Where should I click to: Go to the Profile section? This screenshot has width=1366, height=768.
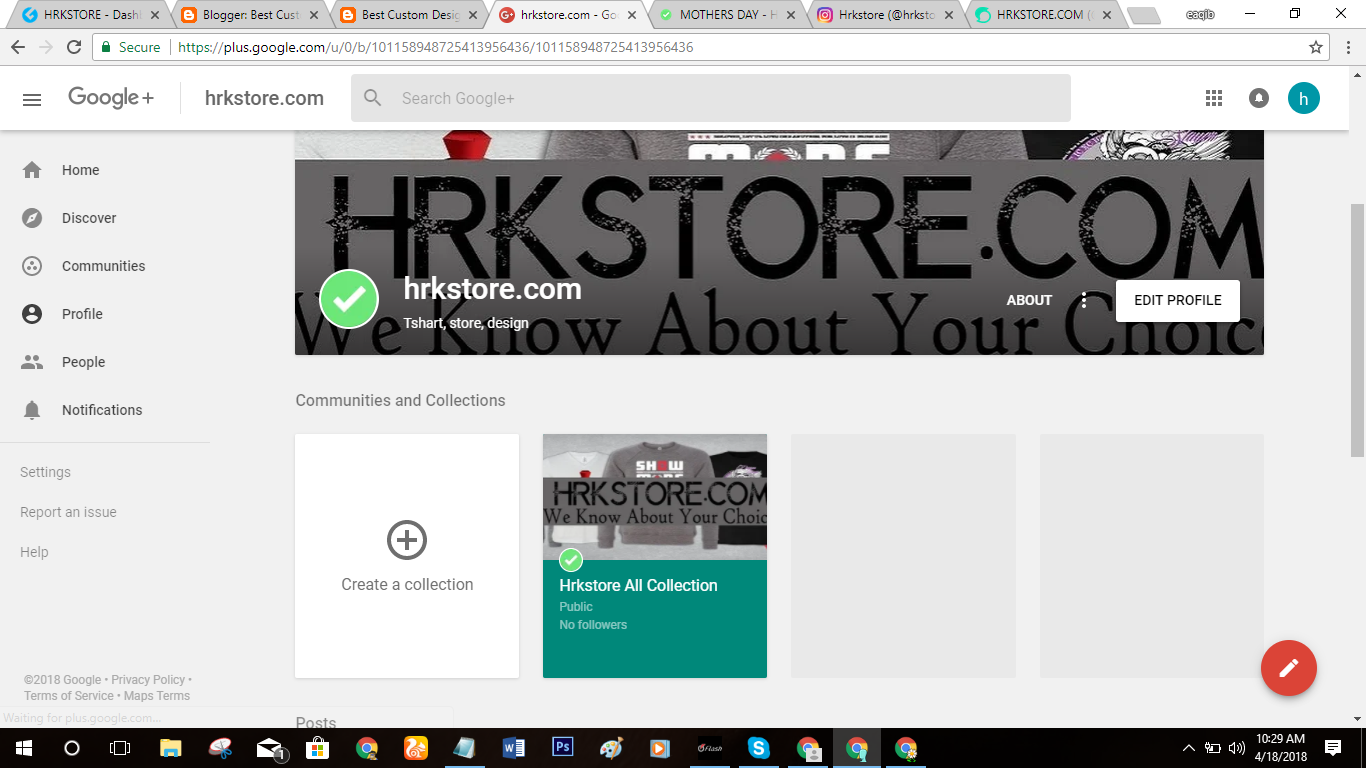[x=82, y=314]
